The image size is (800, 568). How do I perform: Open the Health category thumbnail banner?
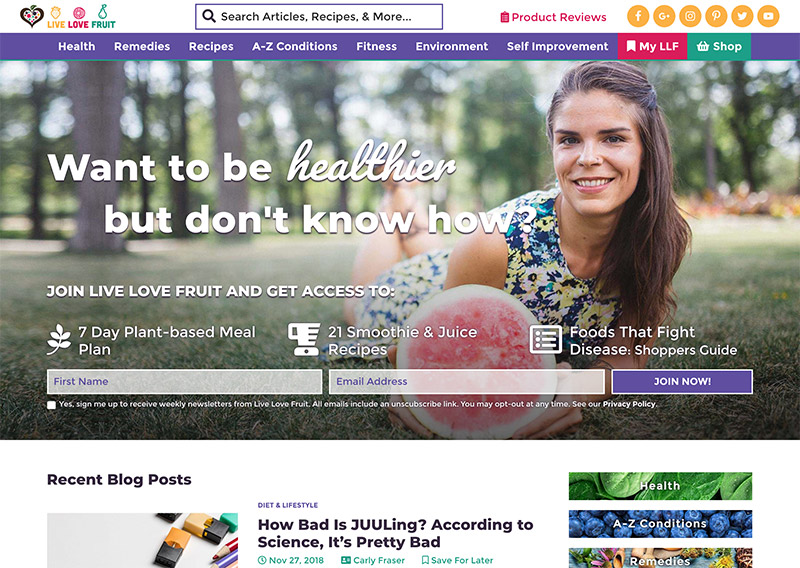[660, 486]
